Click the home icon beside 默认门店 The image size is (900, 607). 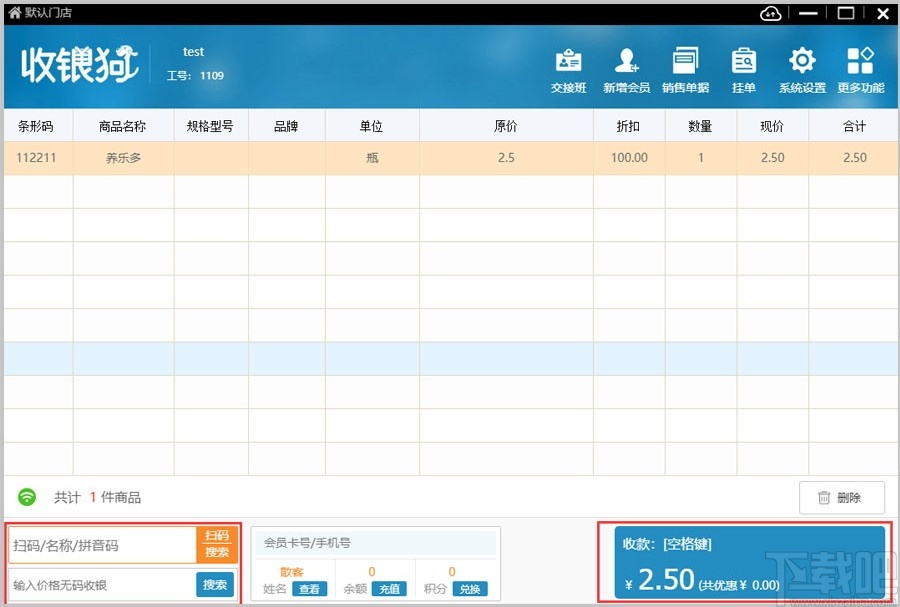[x=14, y=13]
